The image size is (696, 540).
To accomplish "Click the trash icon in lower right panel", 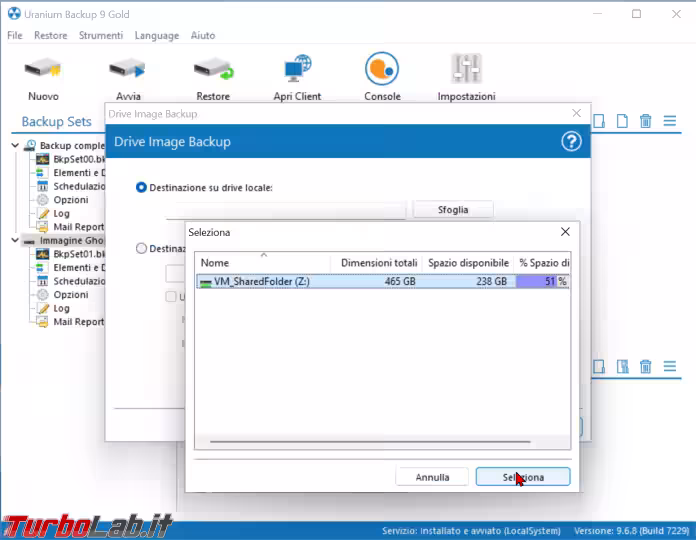I will tap(645, 367).
